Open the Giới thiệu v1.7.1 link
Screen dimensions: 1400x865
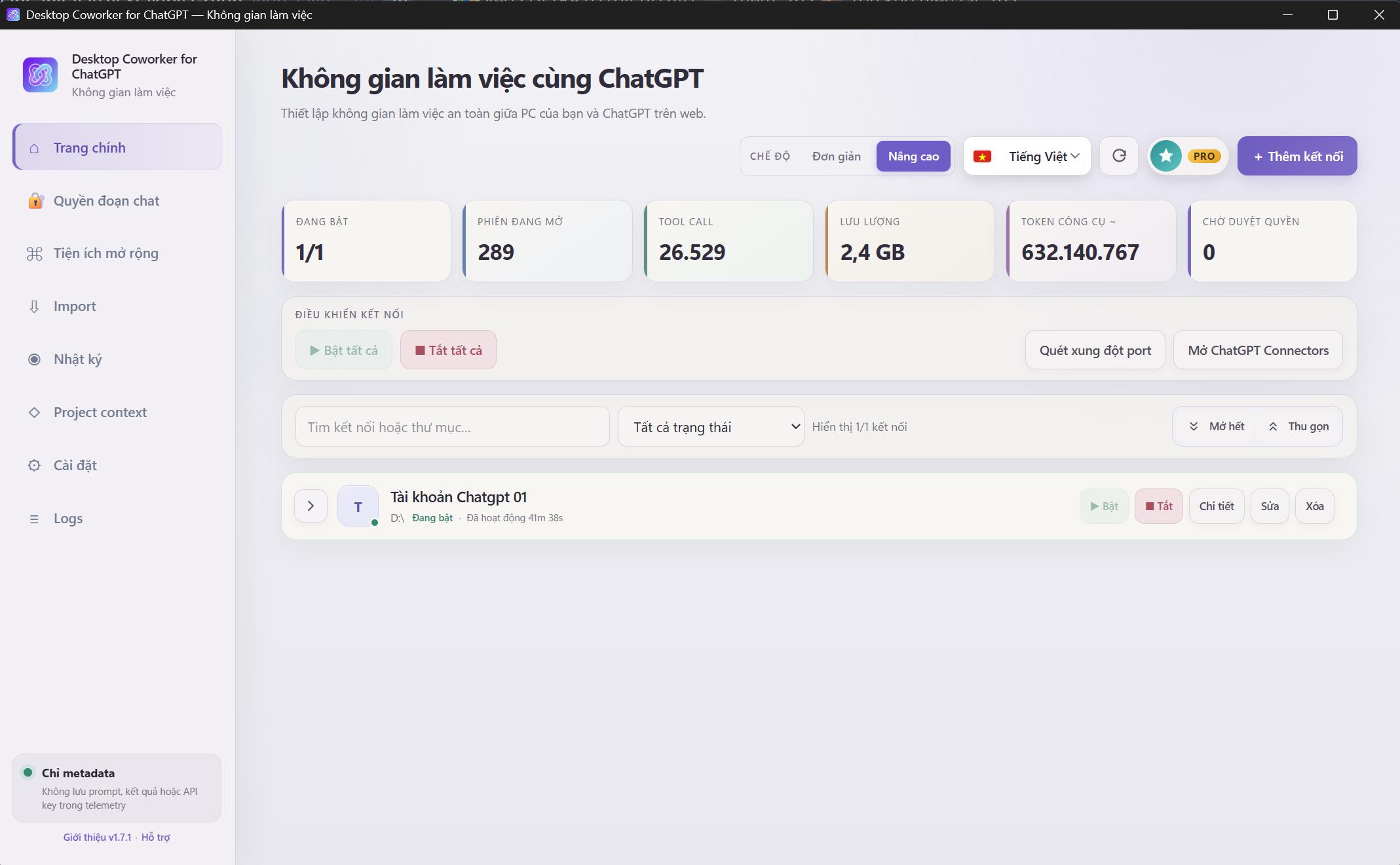click(x=97, y=837)
